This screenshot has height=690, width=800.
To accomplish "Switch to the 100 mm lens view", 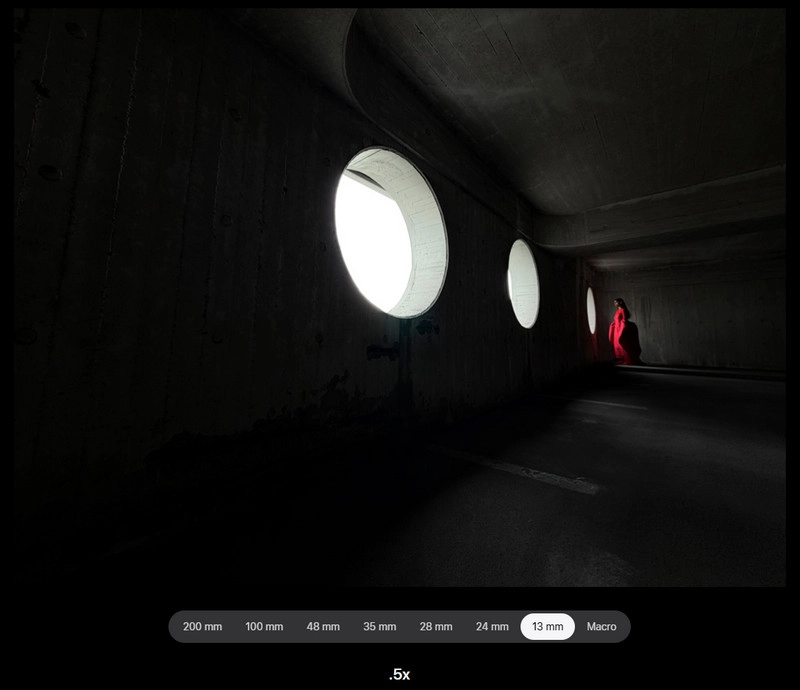I will point(264,627).
